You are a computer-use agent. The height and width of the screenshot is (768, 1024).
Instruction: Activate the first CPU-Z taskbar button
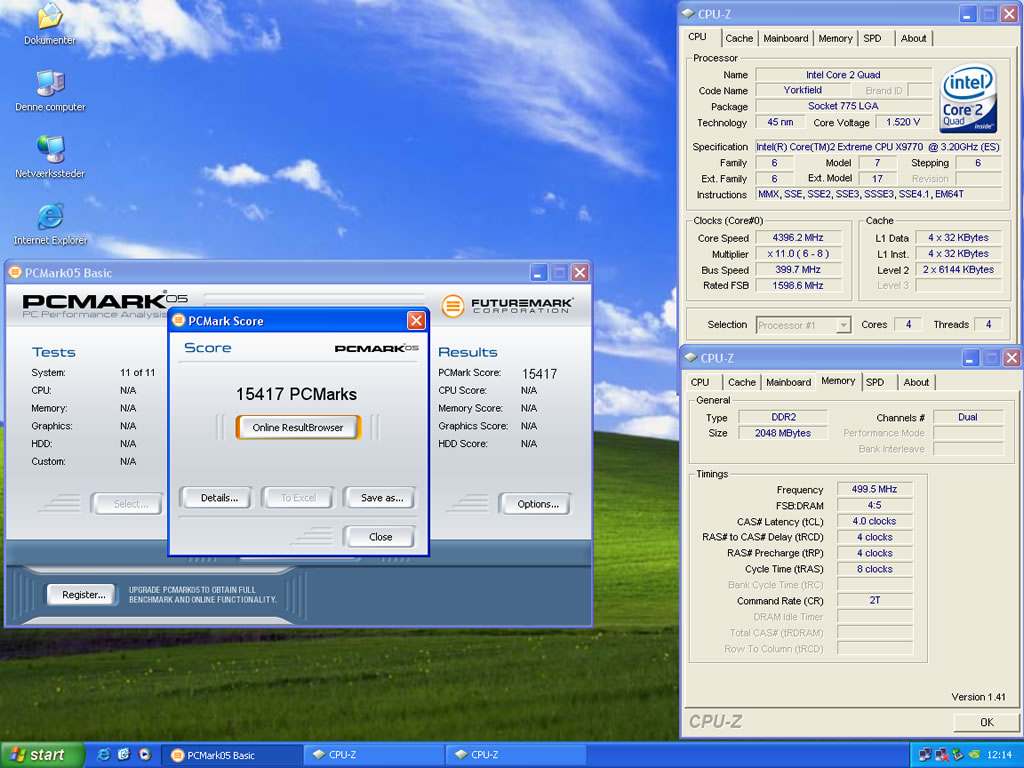374,755
